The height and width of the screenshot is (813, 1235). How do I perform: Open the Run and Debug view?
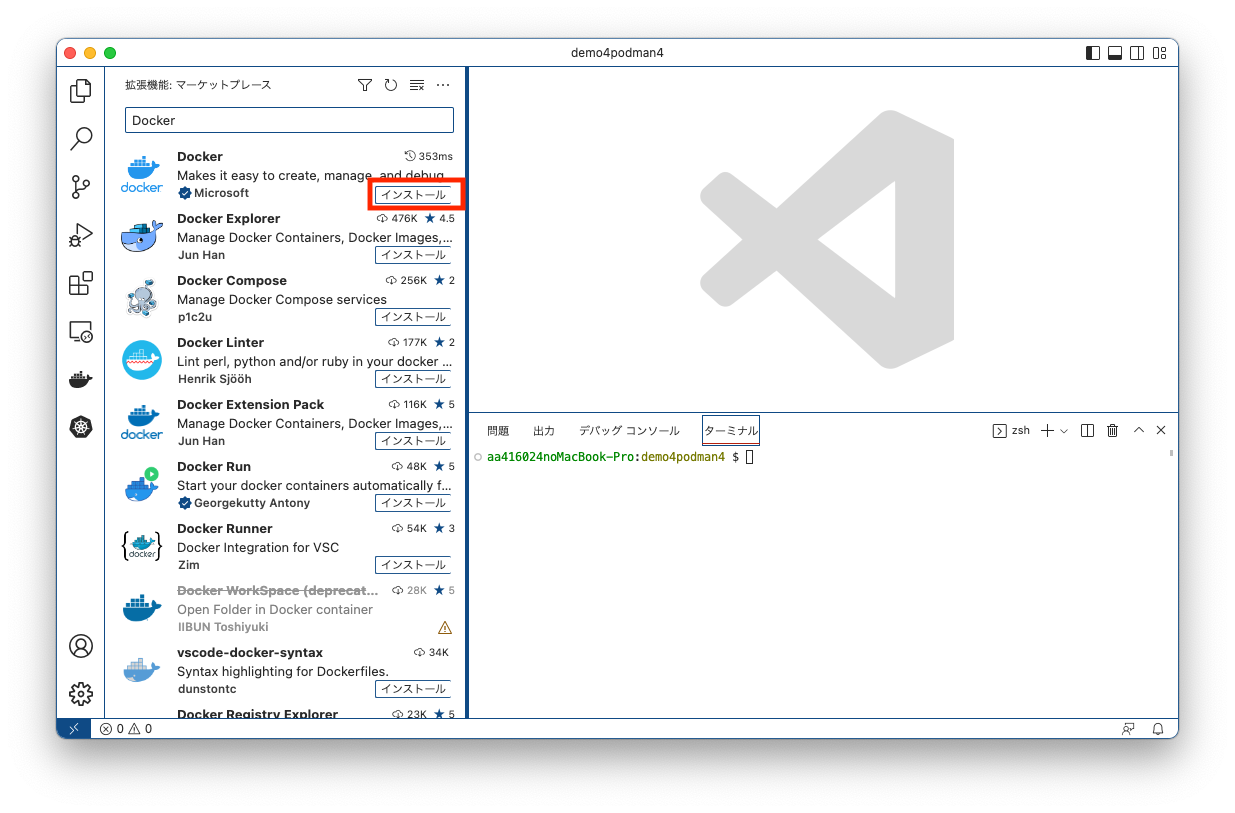(81, 234)
